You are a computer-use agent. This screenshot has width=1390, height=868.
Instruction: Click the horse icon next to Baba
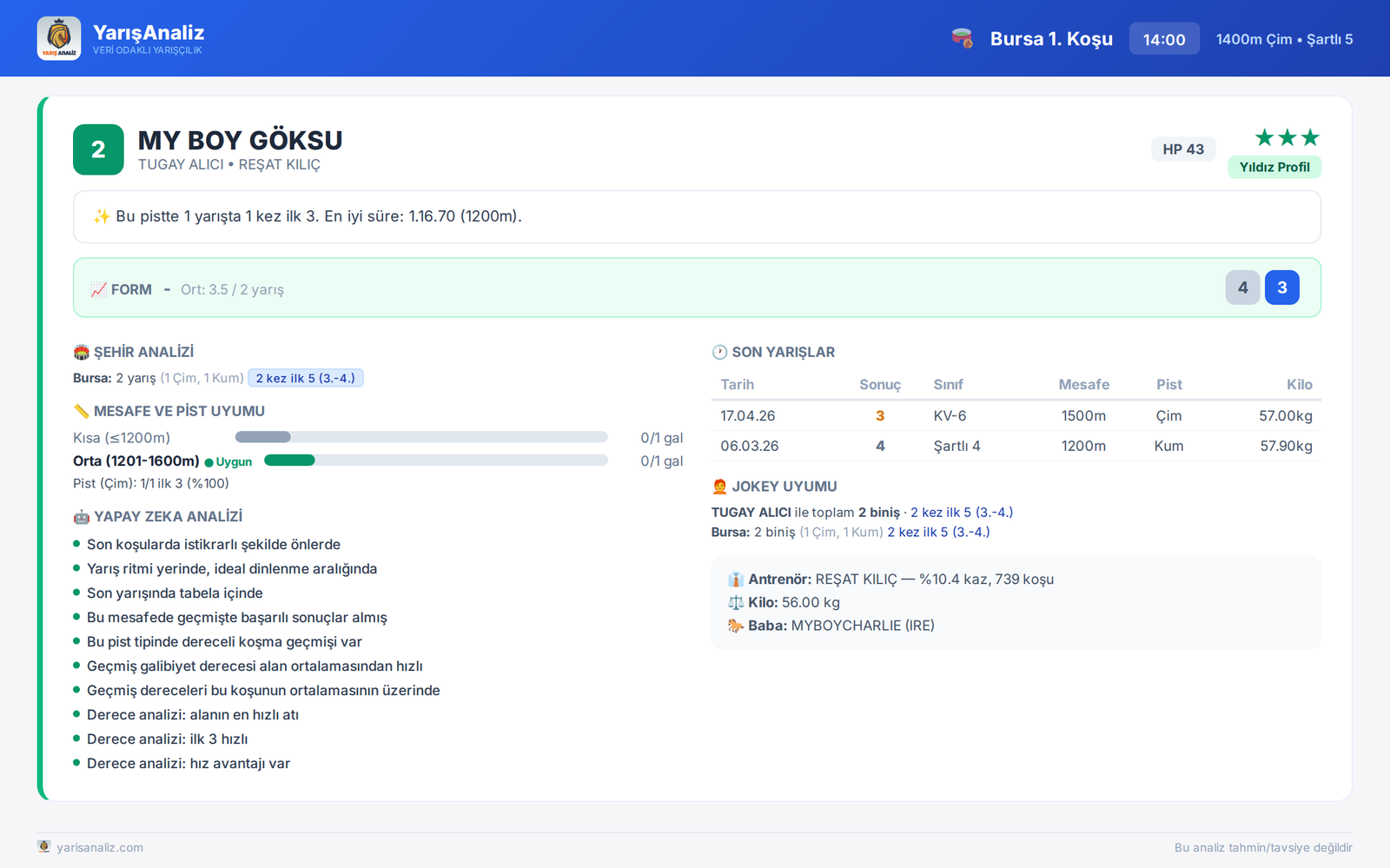coord(735,626)
